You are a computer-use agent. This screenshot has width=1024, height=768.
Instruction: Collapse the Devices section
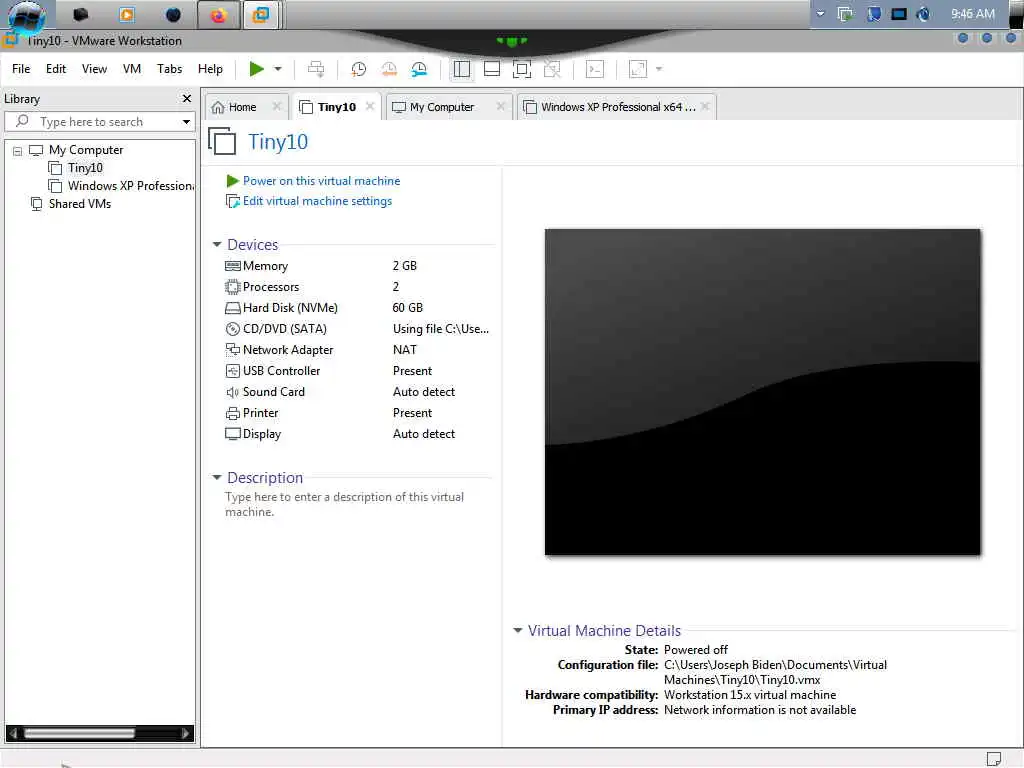pyautogui.click(x=217, y=244)
